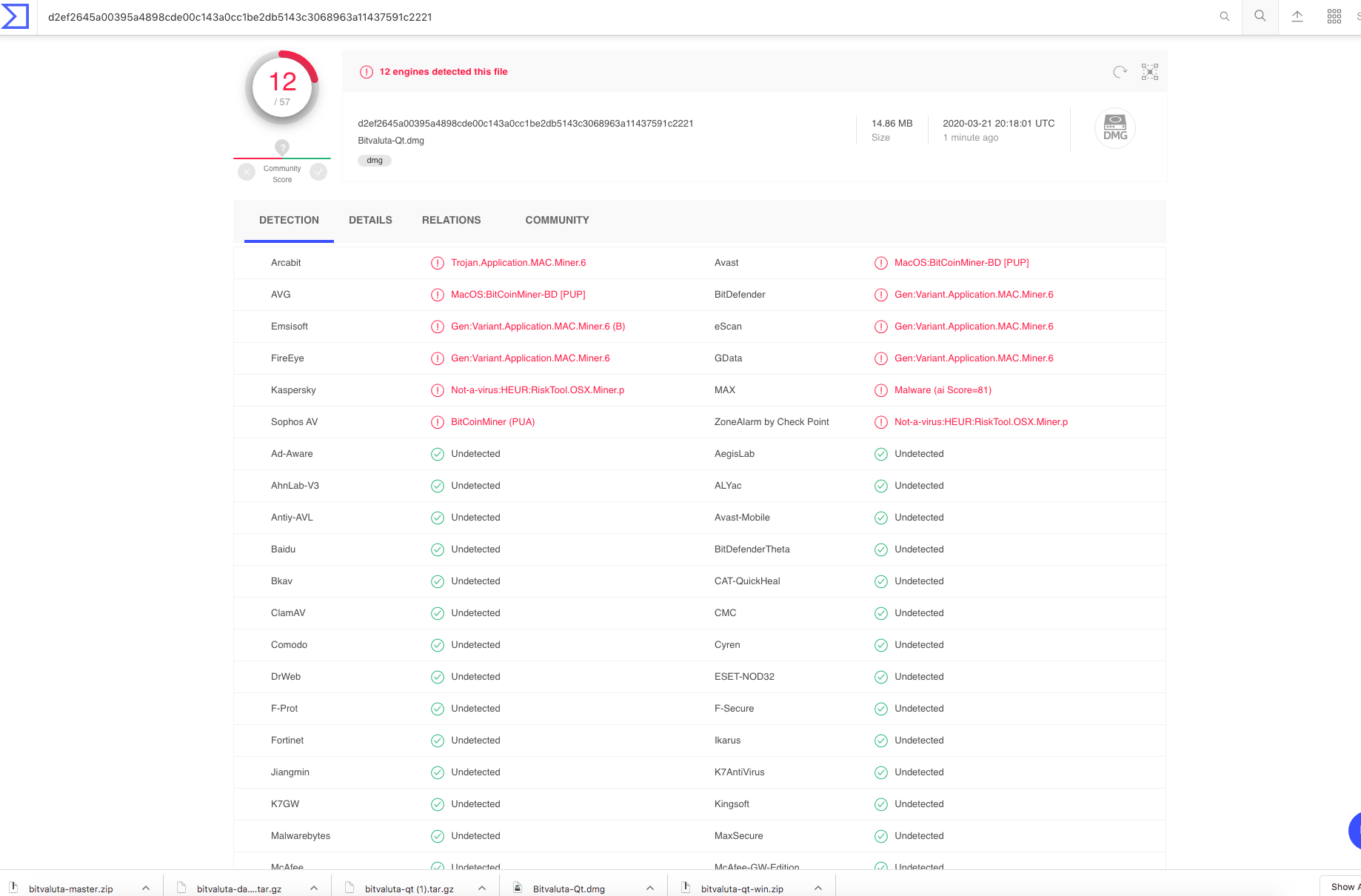Open the apps grid icon

pos(1334,16)
